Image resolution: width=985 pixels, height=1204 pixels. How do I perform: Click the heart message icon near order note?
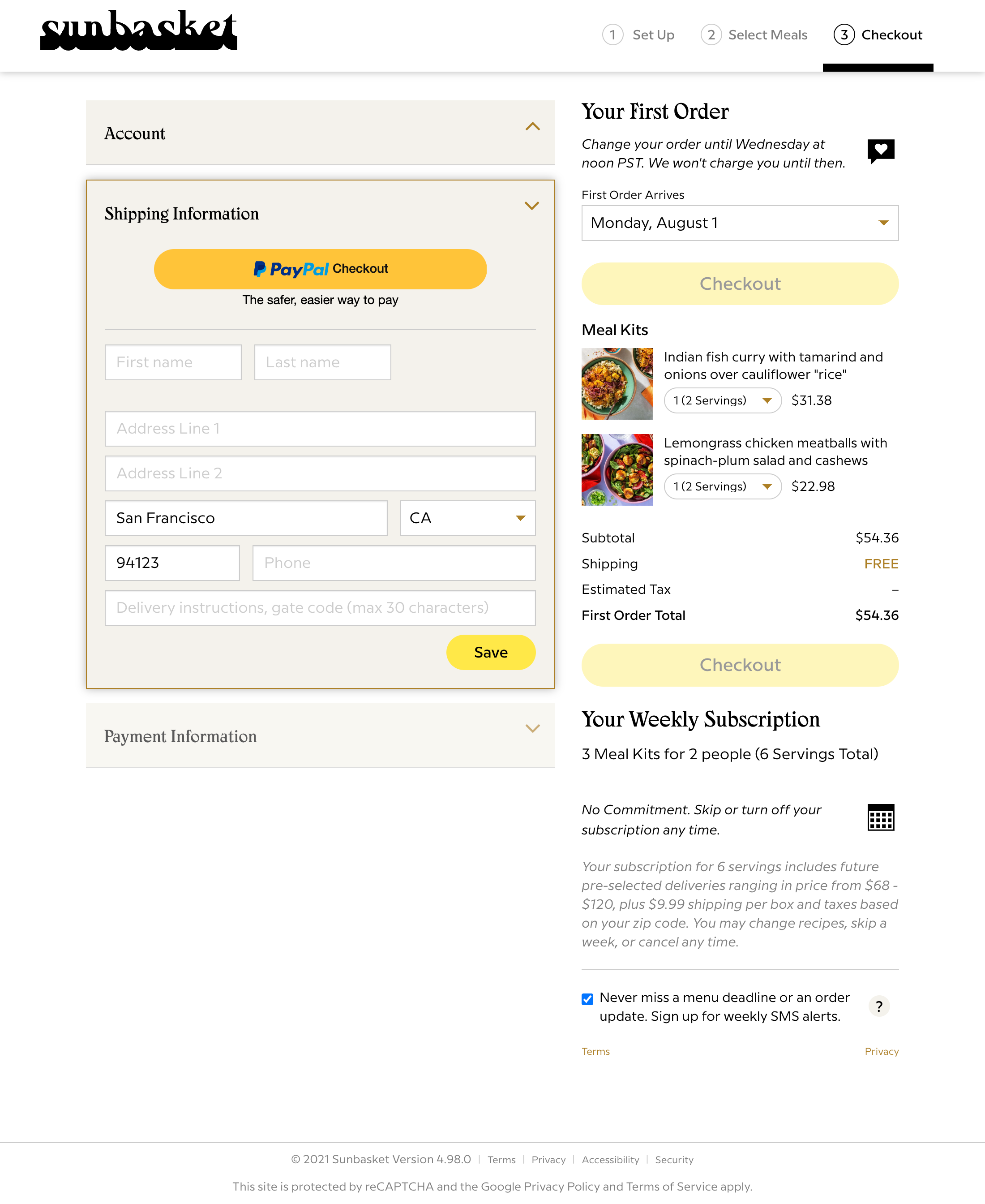pyautogui.click(x=881, y=150)
